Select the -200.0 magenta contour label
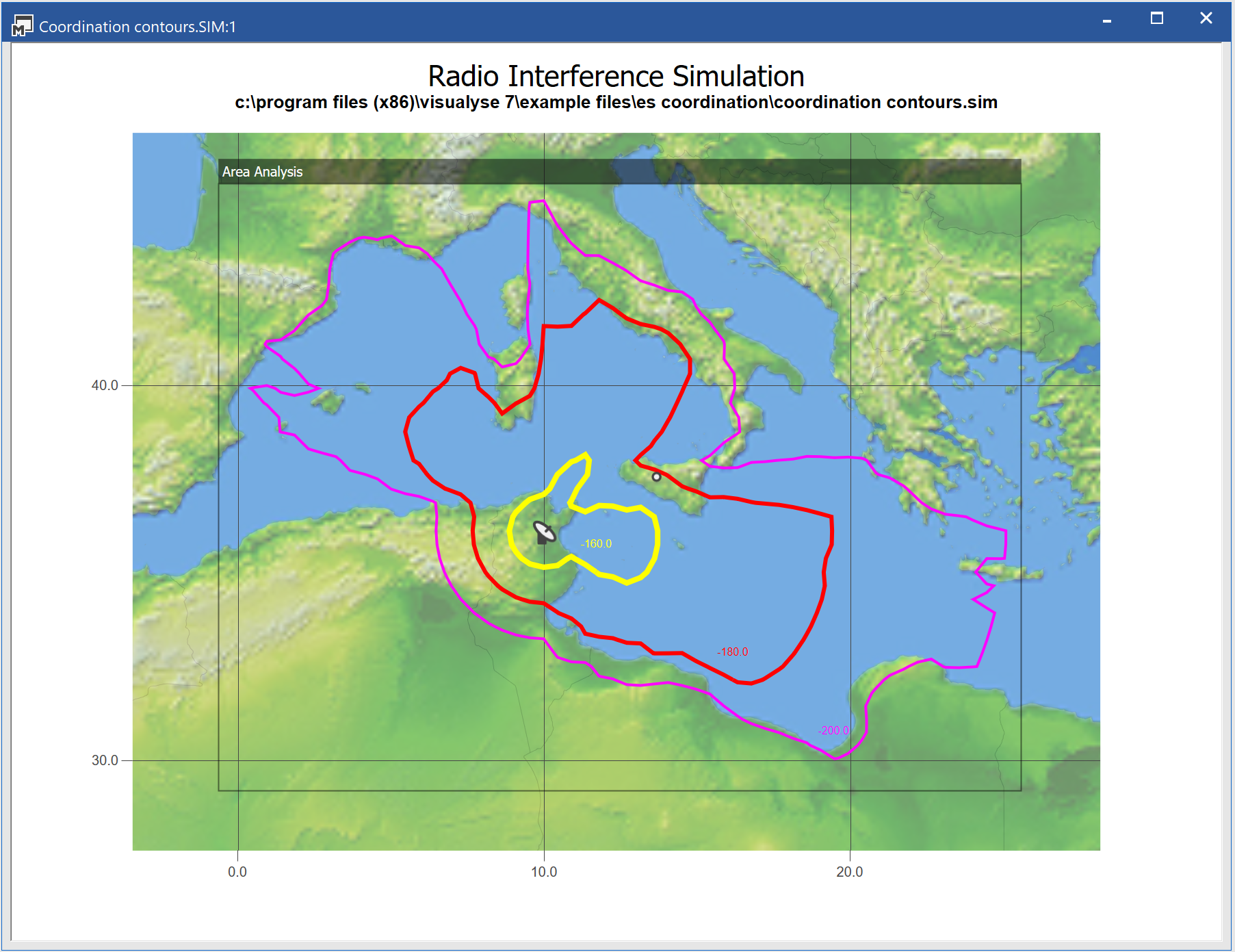This screenshot has width=1235, height=952. (x=833, y=730)
